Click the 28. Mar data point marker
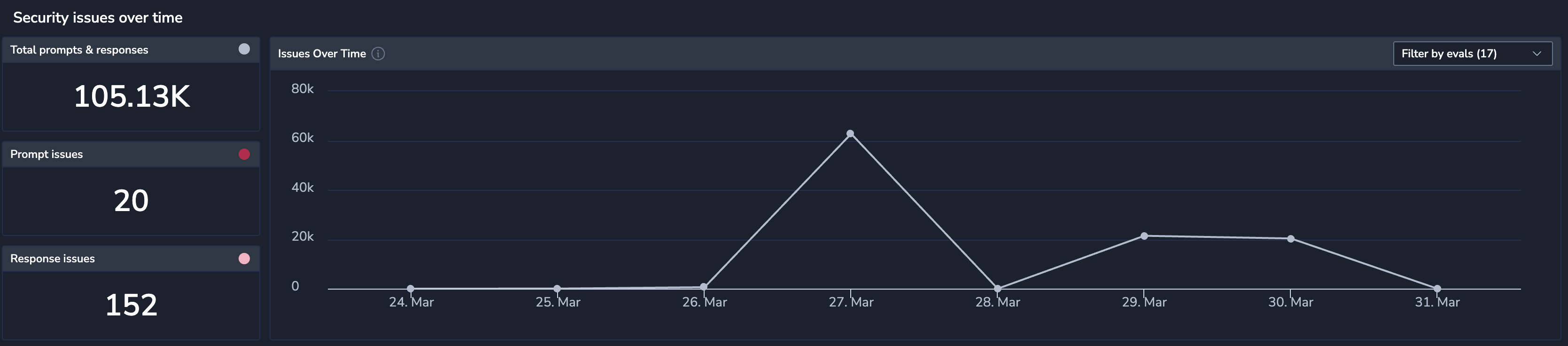The height and width of the screenshot is (346, 1568). (997, 289)
